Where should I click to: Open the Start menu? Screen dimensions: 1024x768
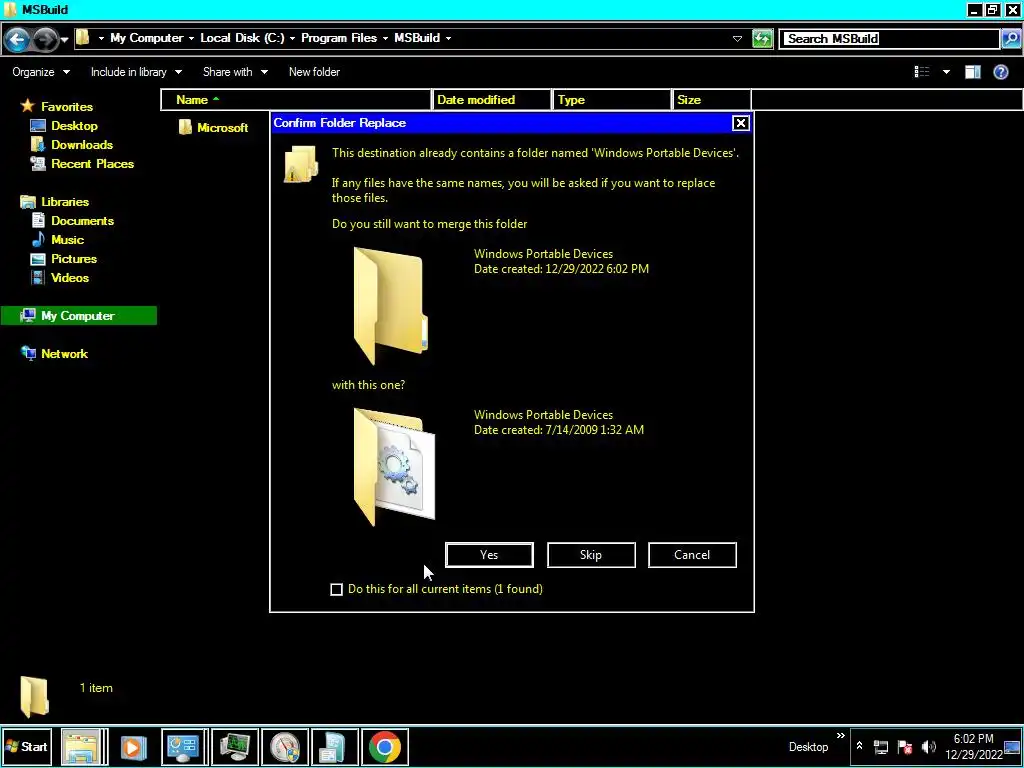(x=27, y=746)
